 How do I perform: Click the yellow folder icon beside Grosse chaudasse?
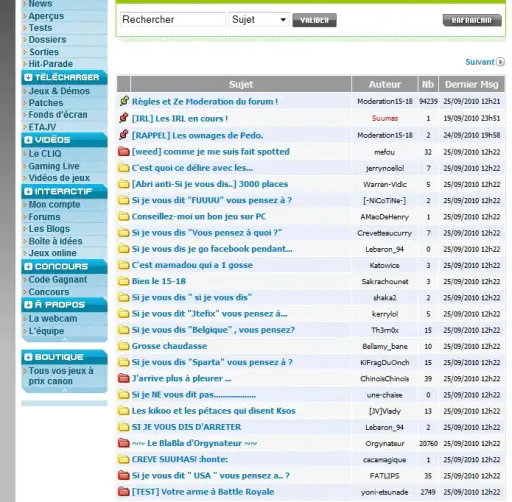pos(124,346)
